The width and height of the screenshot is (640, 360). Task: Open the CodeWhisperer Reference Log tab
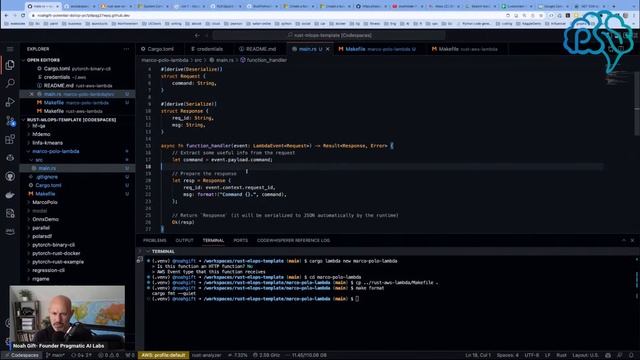click(293, 240)
